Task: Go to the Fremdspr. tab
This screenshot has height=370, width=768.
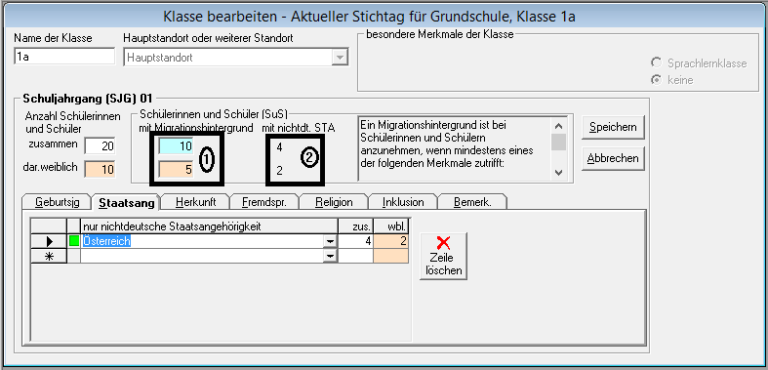Action: (264, 202)
